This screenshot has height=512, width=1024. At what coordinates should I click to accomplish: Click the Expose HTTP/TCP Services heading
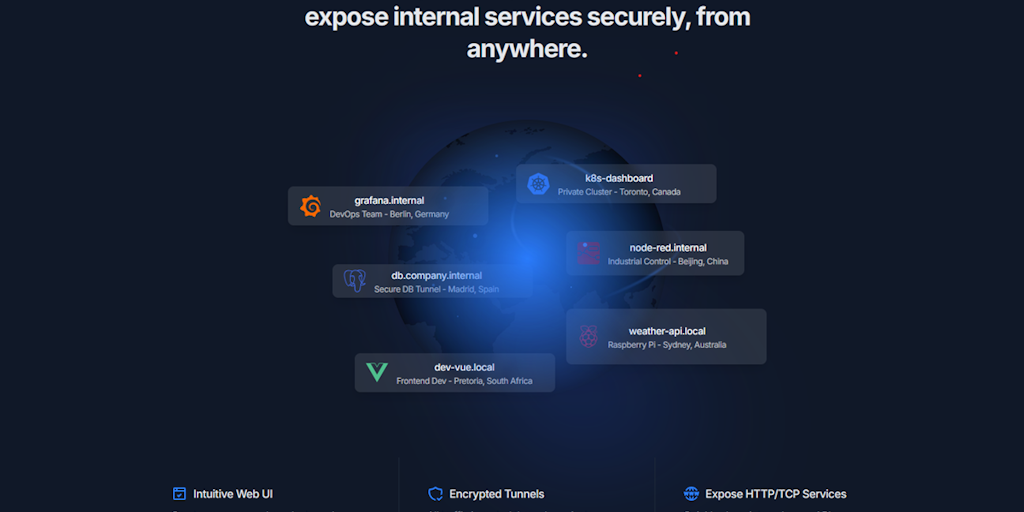(x=776, y=494)
